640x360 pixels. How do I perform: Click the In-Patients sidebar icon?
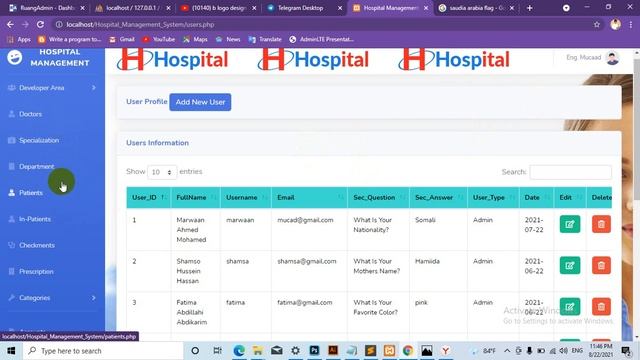coord(11,219)
